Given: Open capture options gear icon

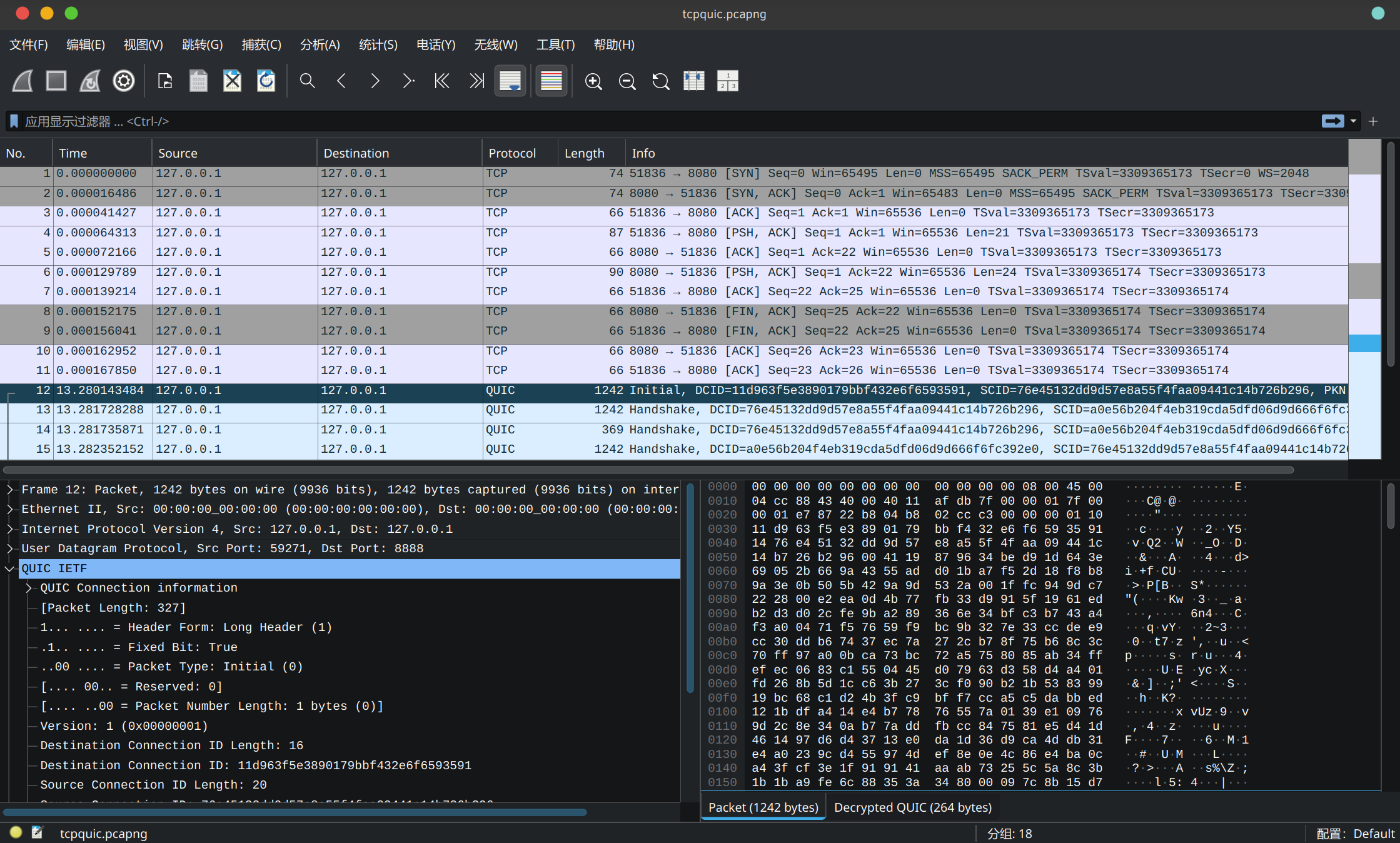Looking at the screenshot, I should (x=123, y=81).
